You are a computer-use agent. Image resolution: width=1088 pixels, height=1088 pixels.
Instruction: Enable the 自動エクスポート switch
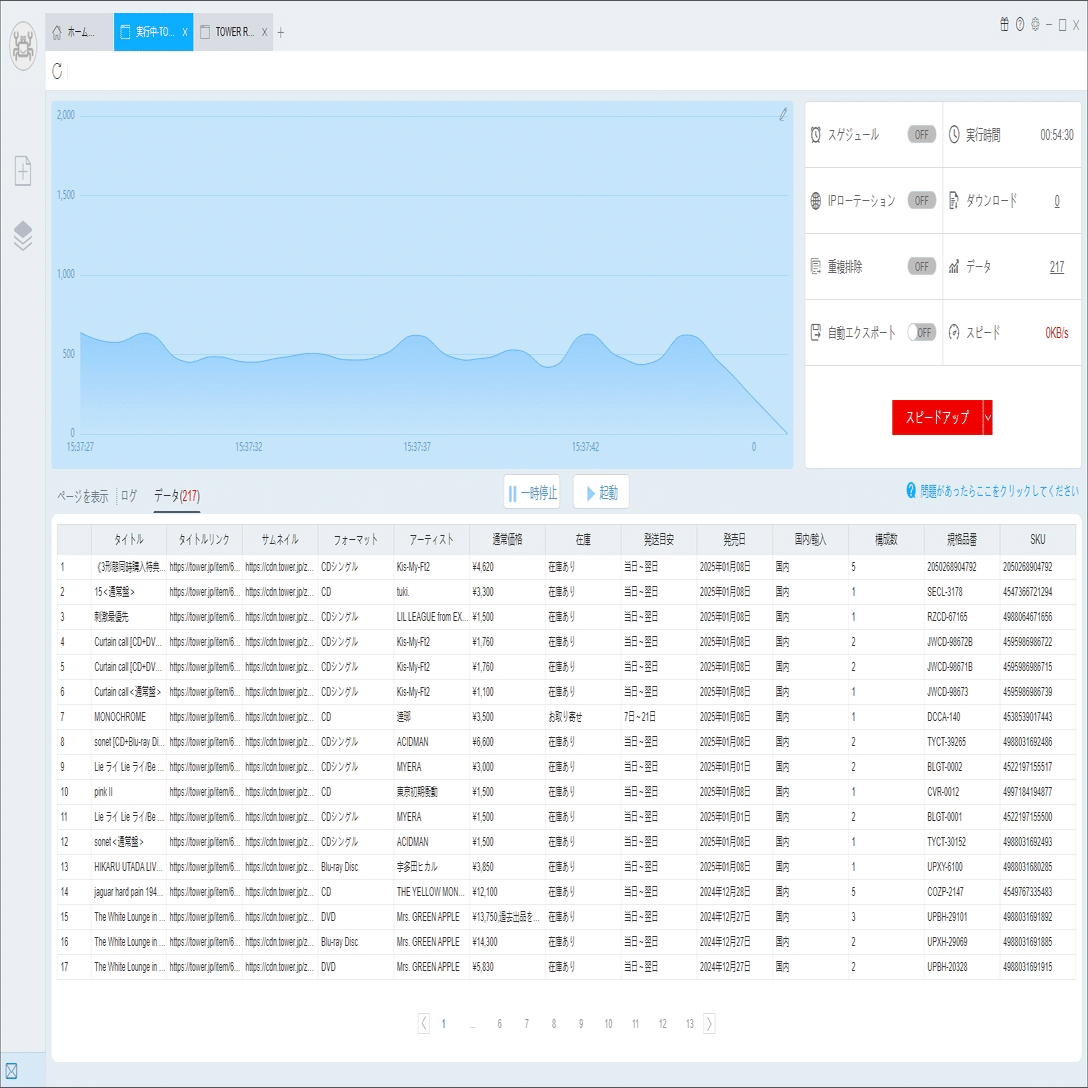[x=921, y=332]
